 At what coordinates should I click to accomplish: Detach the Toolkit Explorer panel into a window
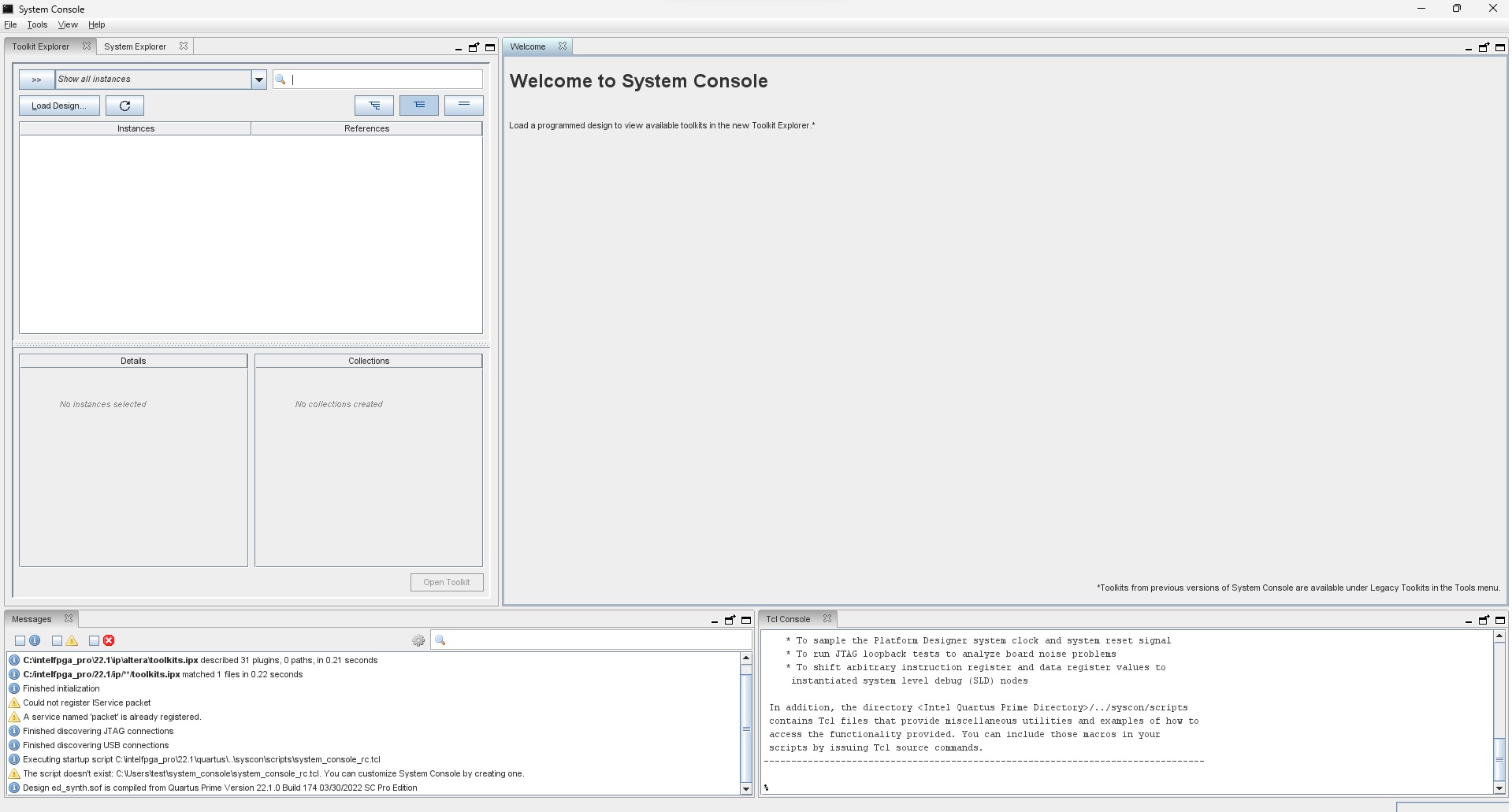(x=474, y=47)
